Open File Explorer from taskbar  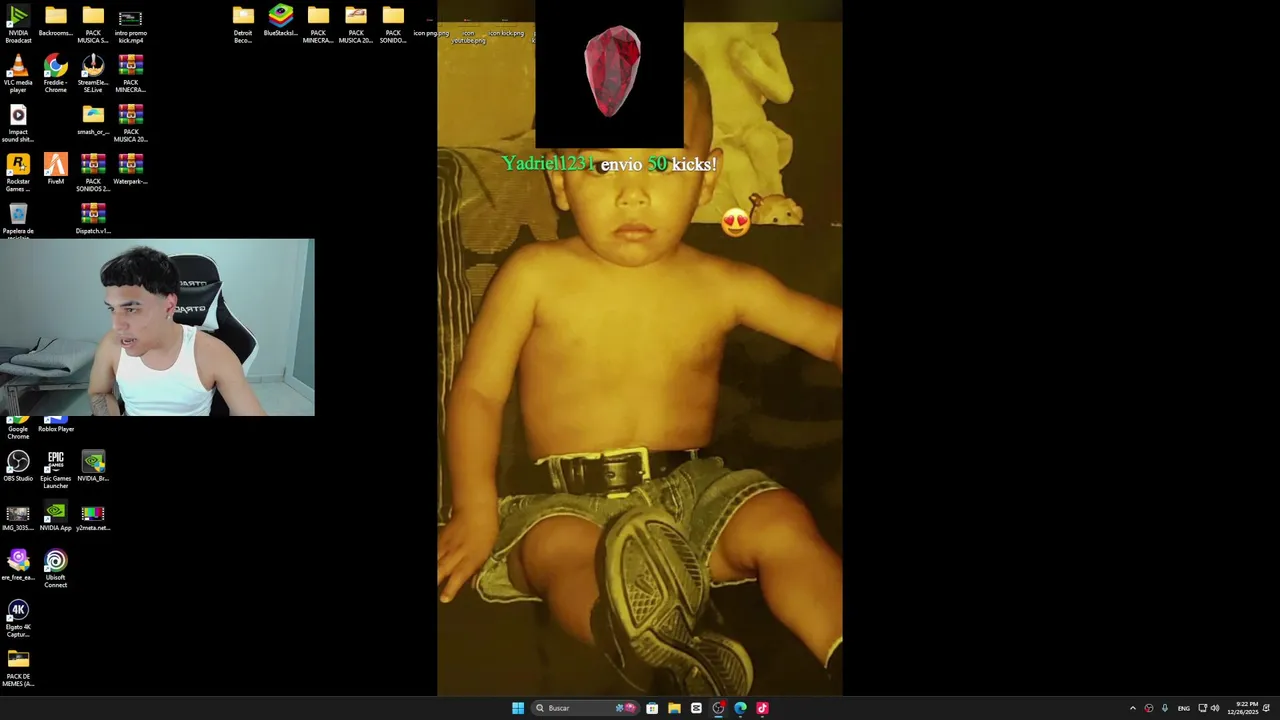point(674,708)
